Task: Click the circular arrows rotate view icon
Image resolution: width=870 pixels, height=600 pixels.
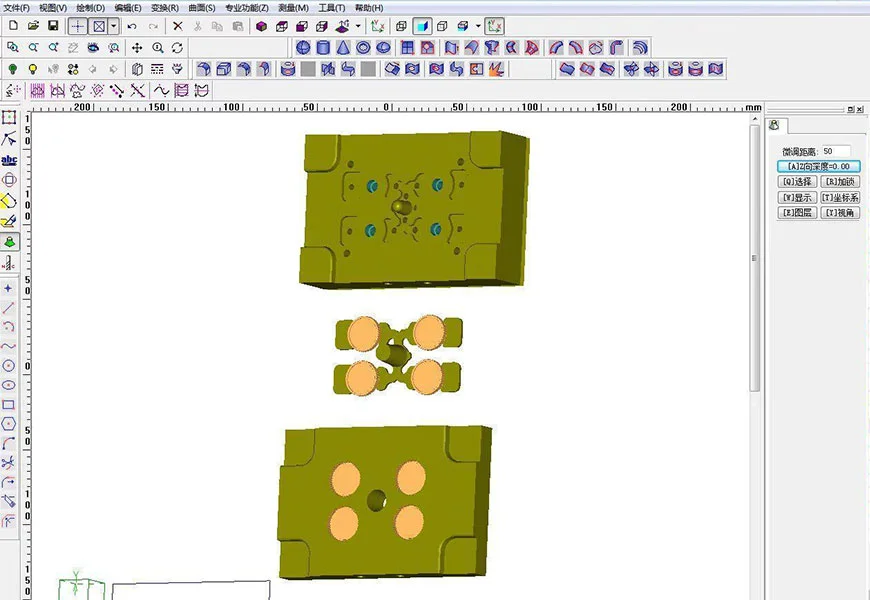Action: tap(177, 48)
